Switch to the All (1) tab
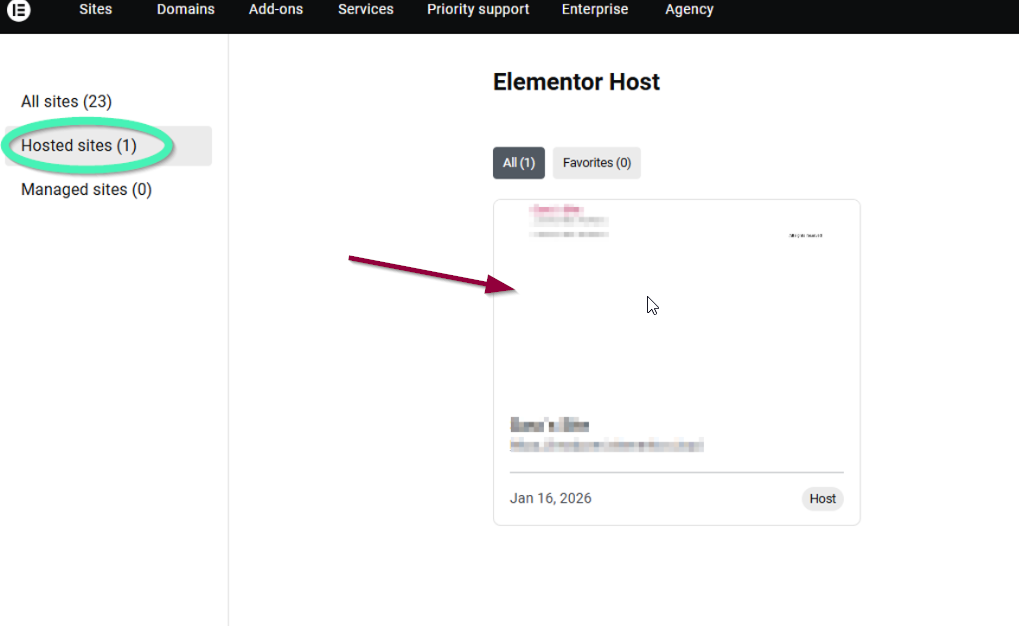The height and width of the screenshot is (626, 1019). point(519,163)
